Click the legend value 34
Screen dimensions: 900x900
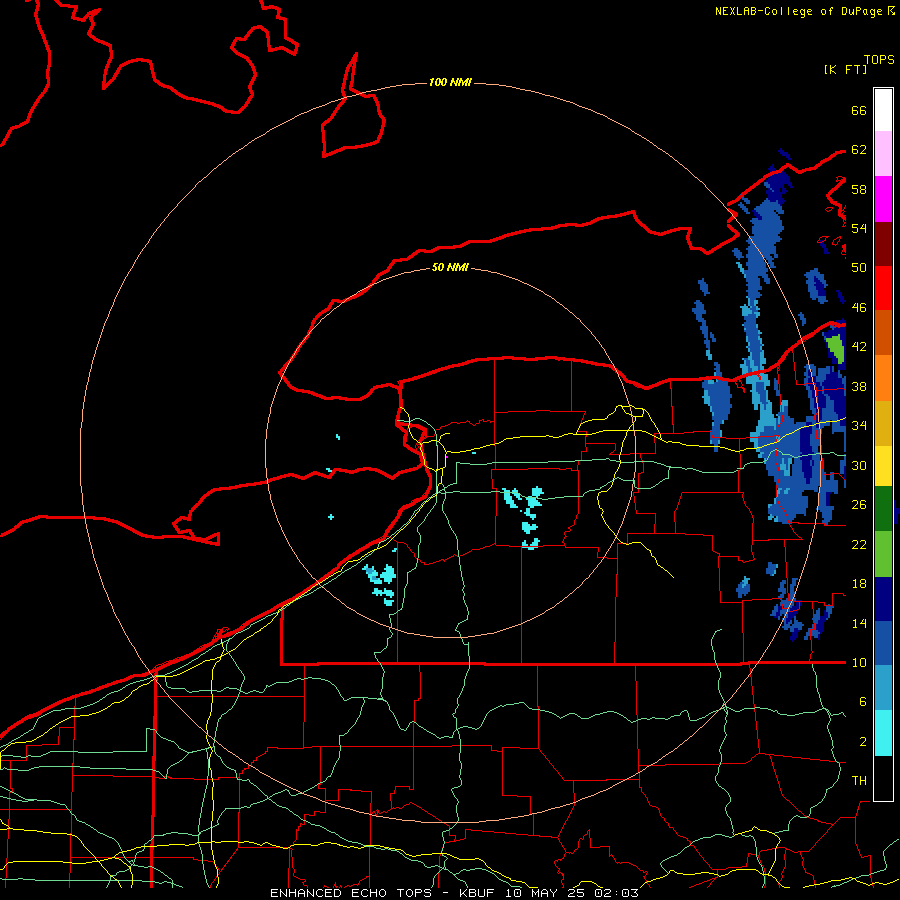point(859,425)
